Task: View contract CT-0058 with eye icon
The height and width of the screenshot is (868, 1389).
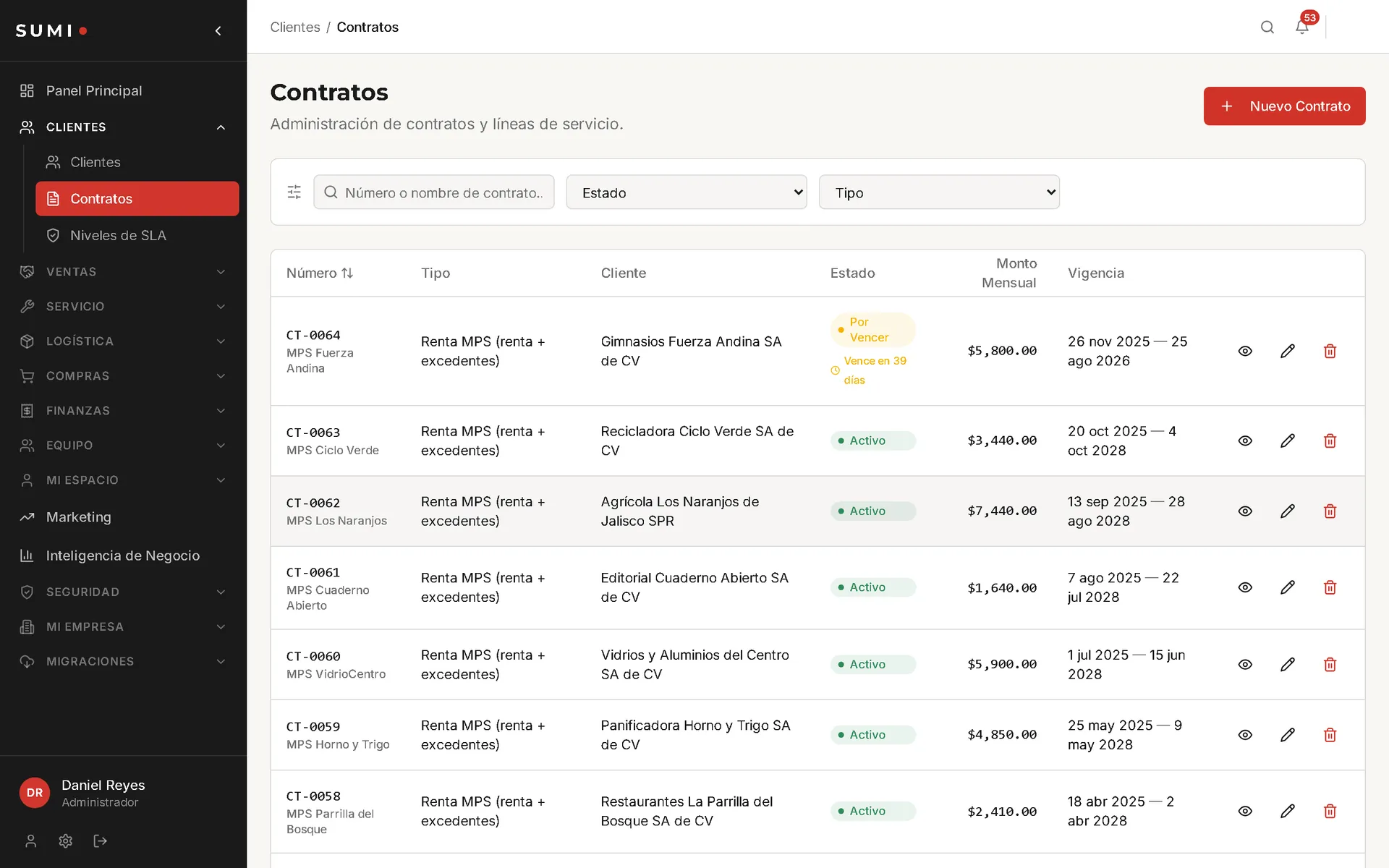Action: (x=1245, y=812)
